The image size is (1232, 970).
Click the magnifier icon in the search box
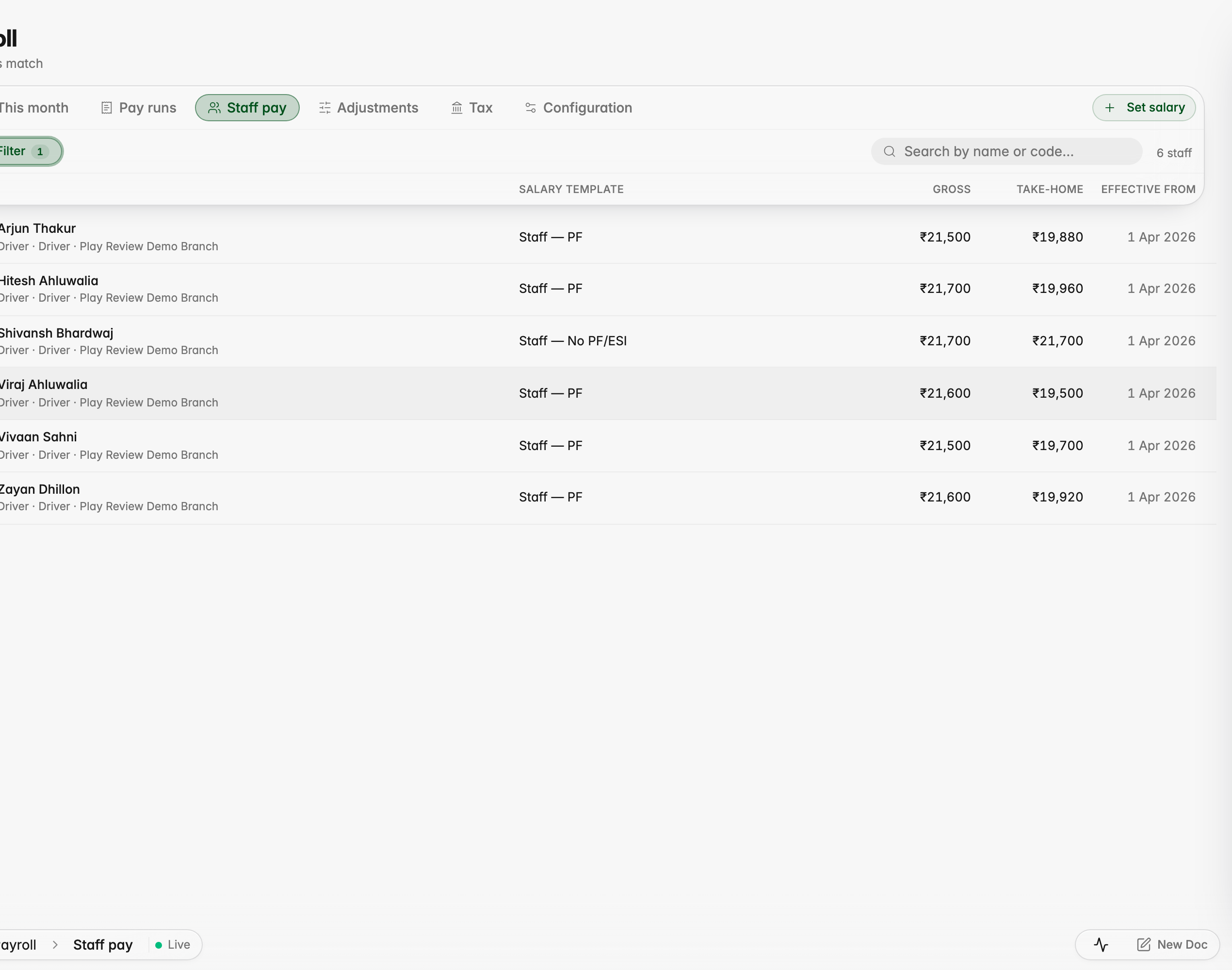[890, 152]
